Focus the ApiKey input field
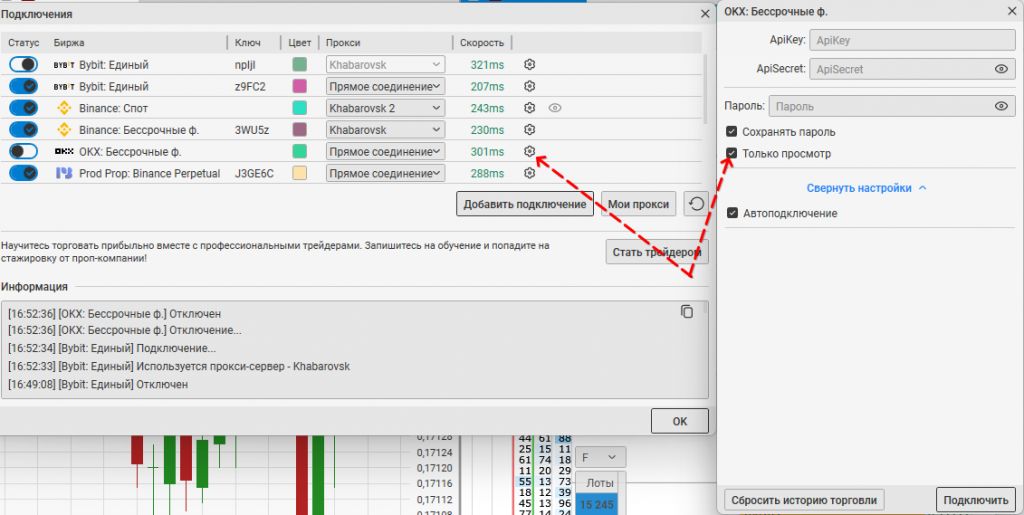Screen dimensions: 1024x515 (x=912, y=40)
